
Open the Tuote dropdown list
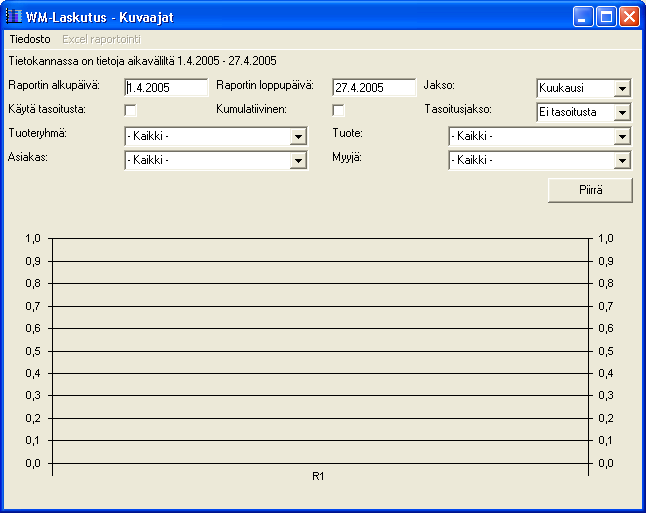pos(622,136)
